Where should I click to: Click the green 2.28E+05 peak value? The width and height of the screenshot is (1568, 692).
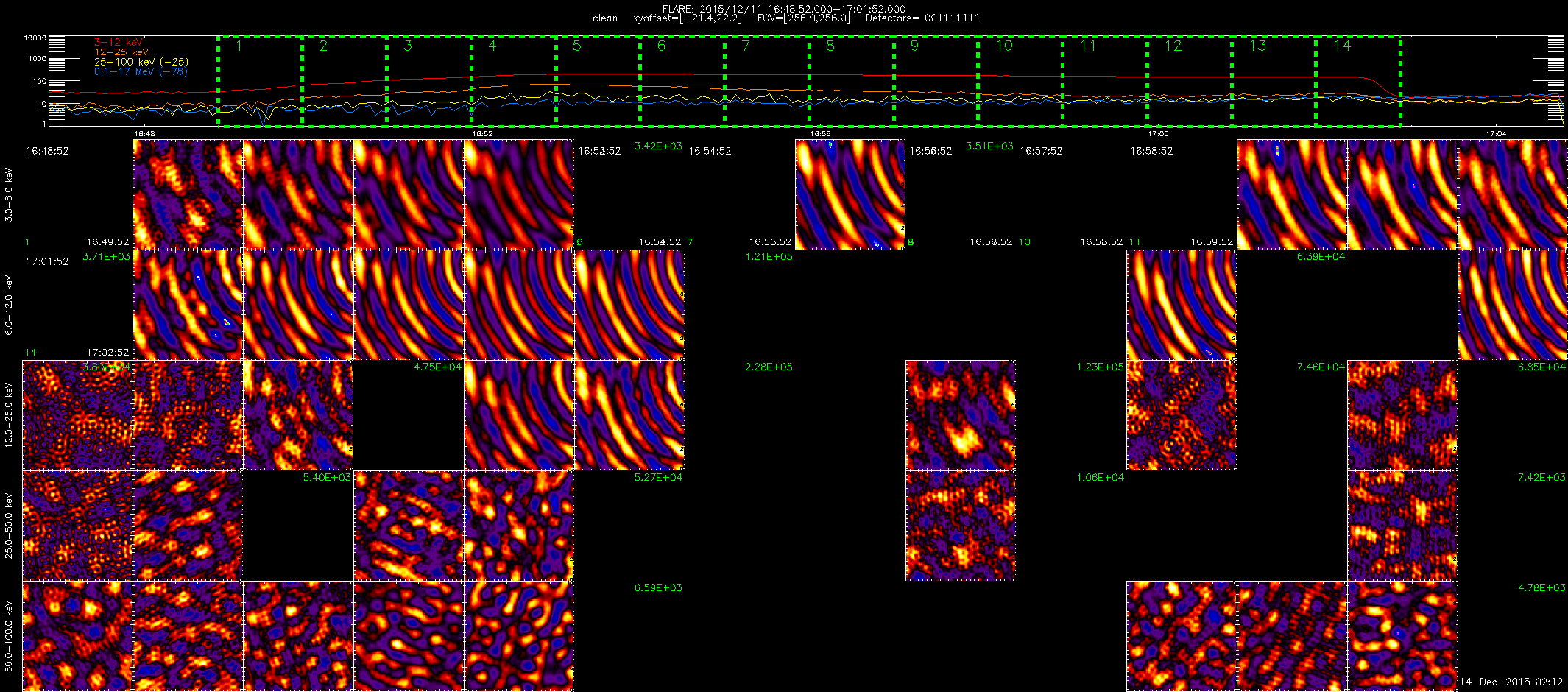[769, 367]
